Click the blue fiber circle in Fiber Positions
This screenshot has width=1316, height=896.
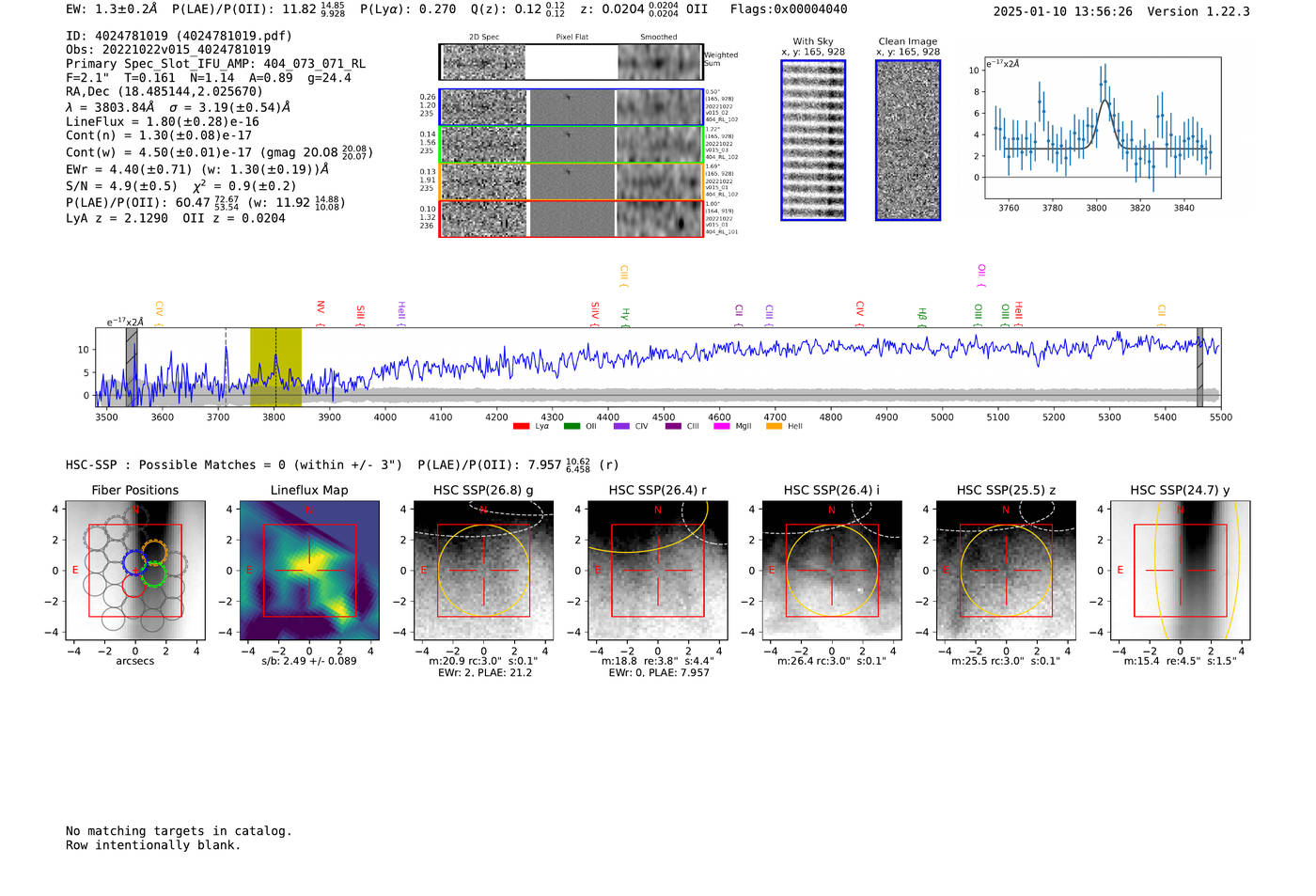tap(134, 562)
